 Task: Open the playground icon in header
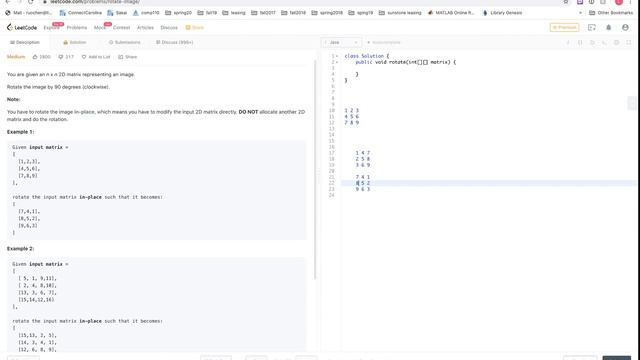point(591,27)
